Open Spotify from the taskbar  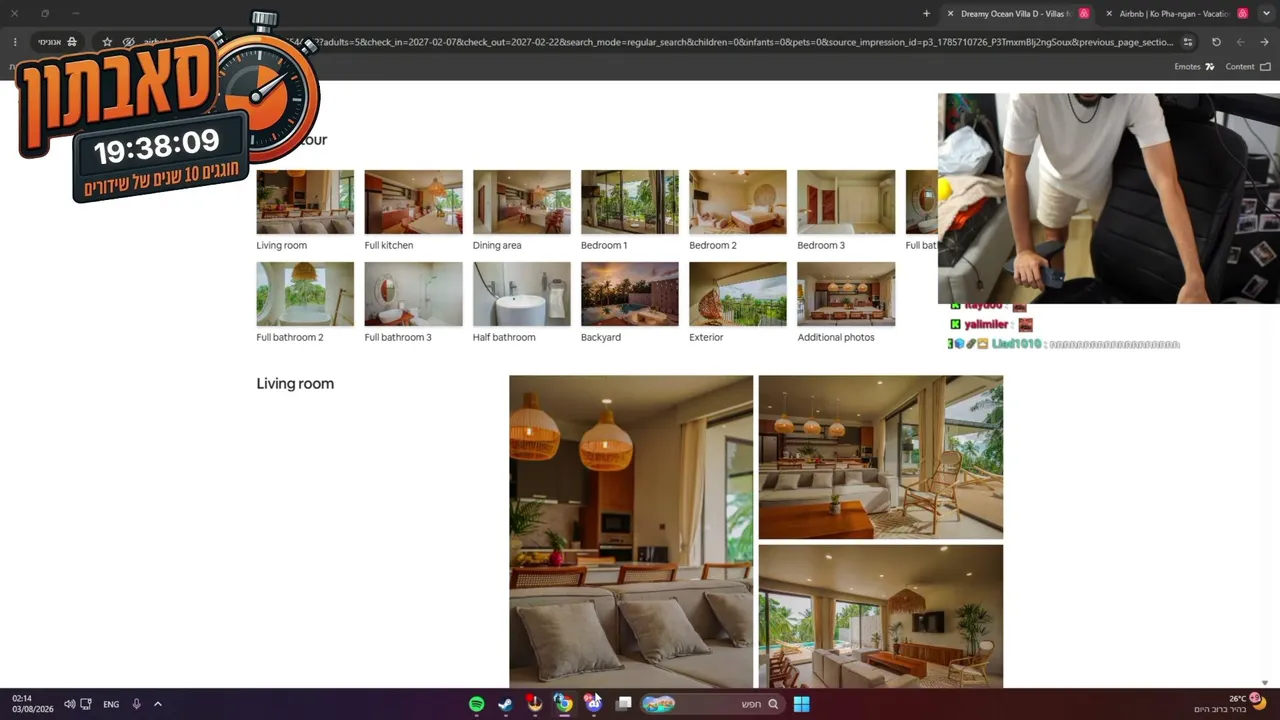(477, 704)
